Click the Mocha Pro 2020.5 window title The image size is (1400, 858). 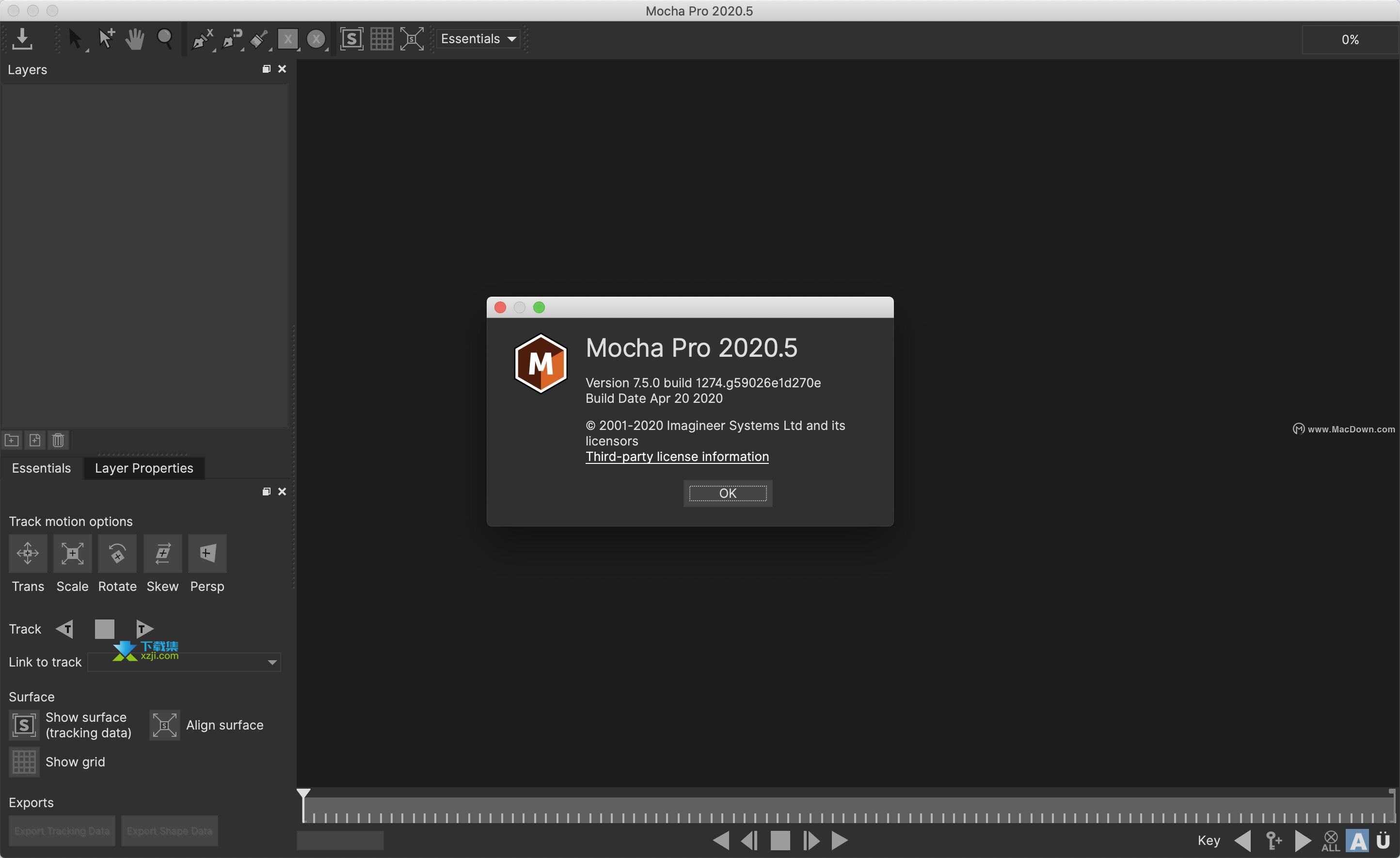700,11
